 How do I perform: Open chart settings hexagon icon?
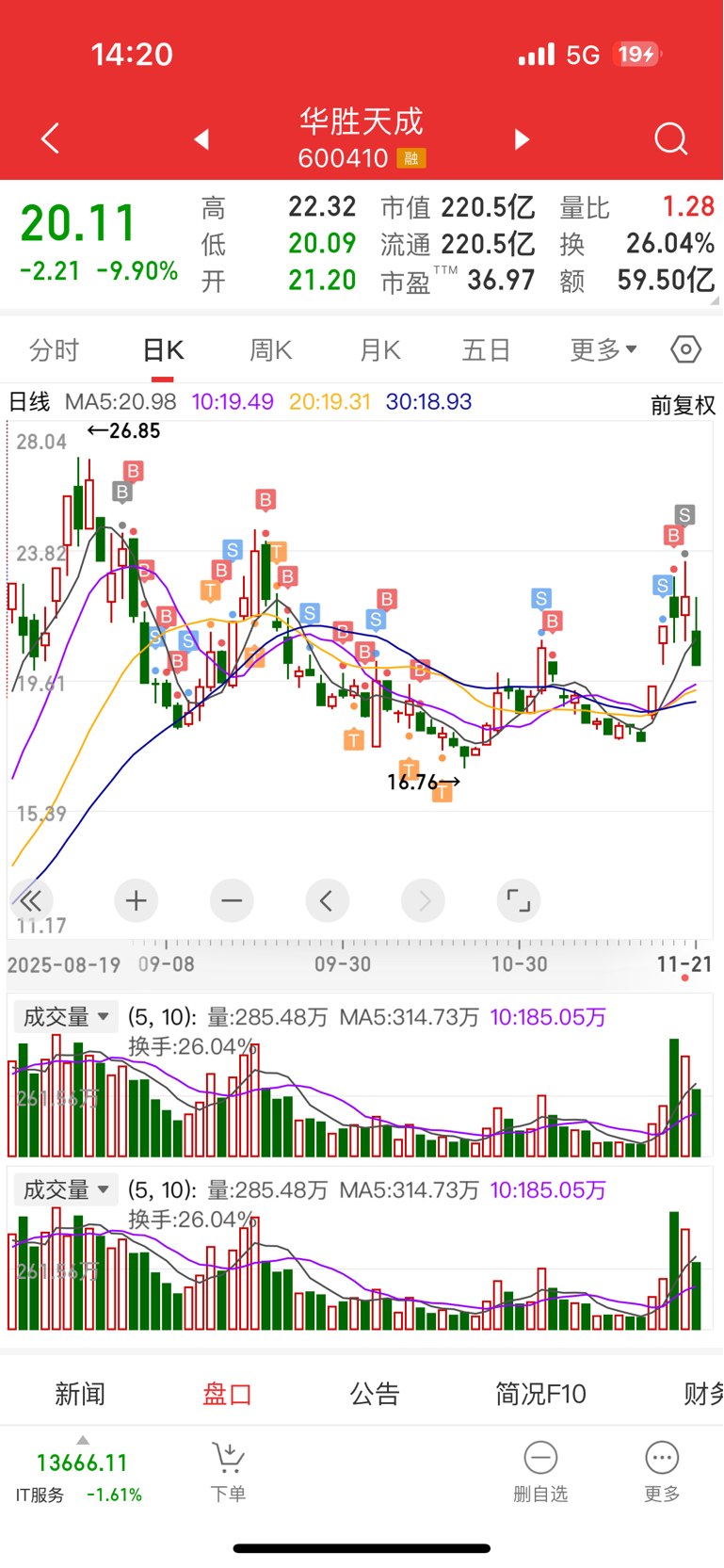686,349
